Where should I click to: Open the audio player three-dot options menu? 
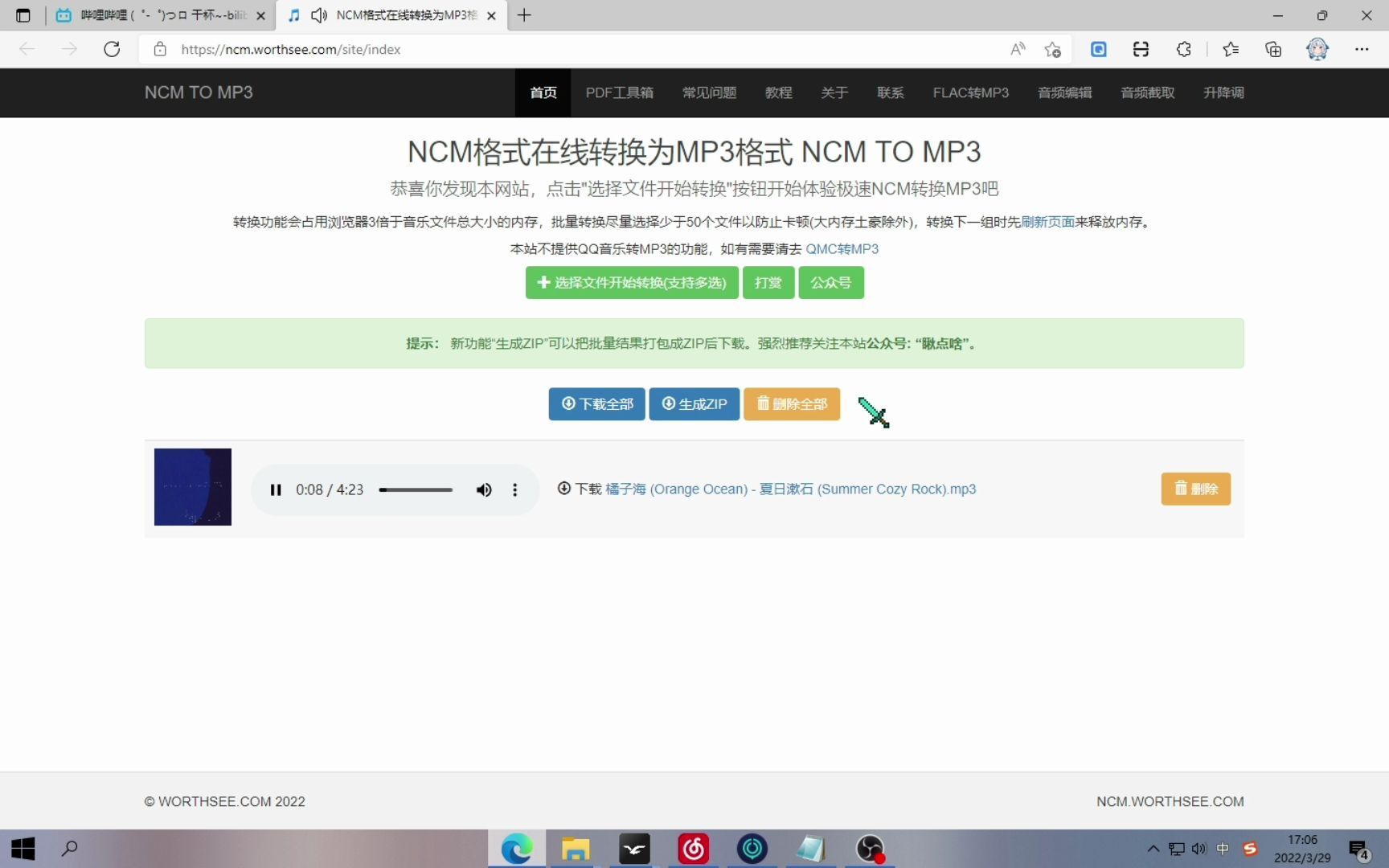(x=514, y=489)
